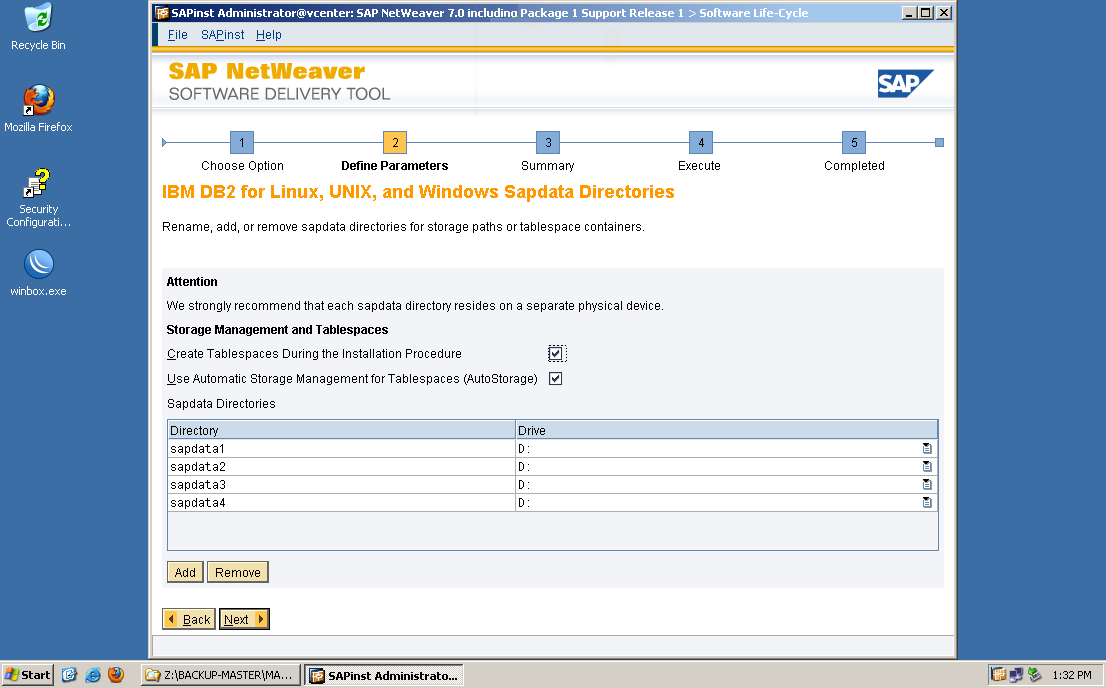Click SAPinst tray icon in system tray
This screenshot has height=688, width=1106.
(x=998, y=675)
